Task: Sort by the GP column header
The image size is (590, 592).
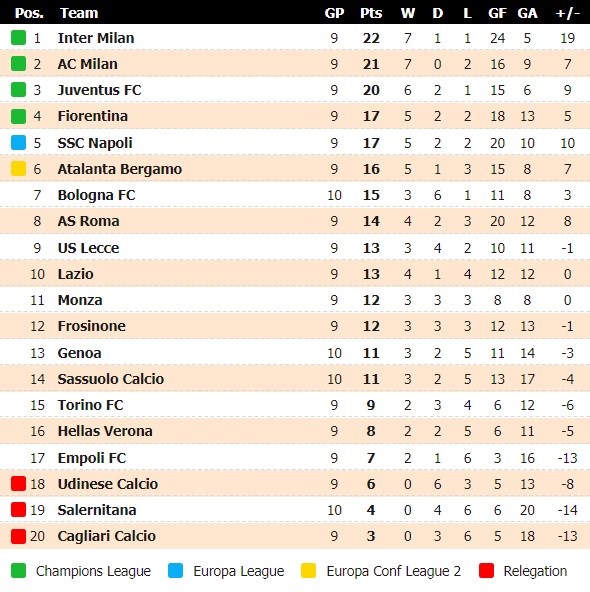Action: [x=334, y=13]
